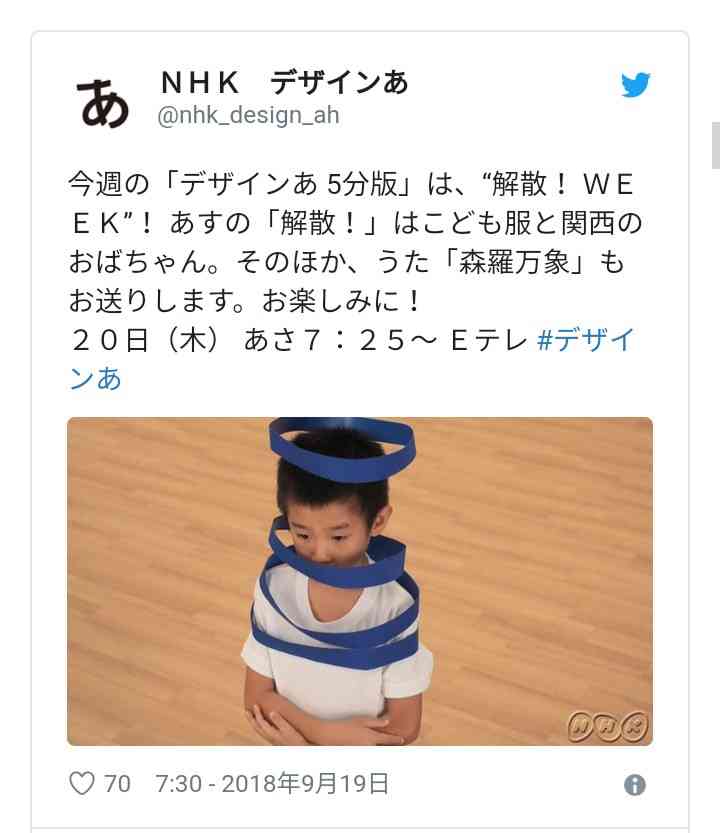Screen dimensions: 720x833
Task: Like the tweet with the heart icon
Action: click(x=82, y=784)
